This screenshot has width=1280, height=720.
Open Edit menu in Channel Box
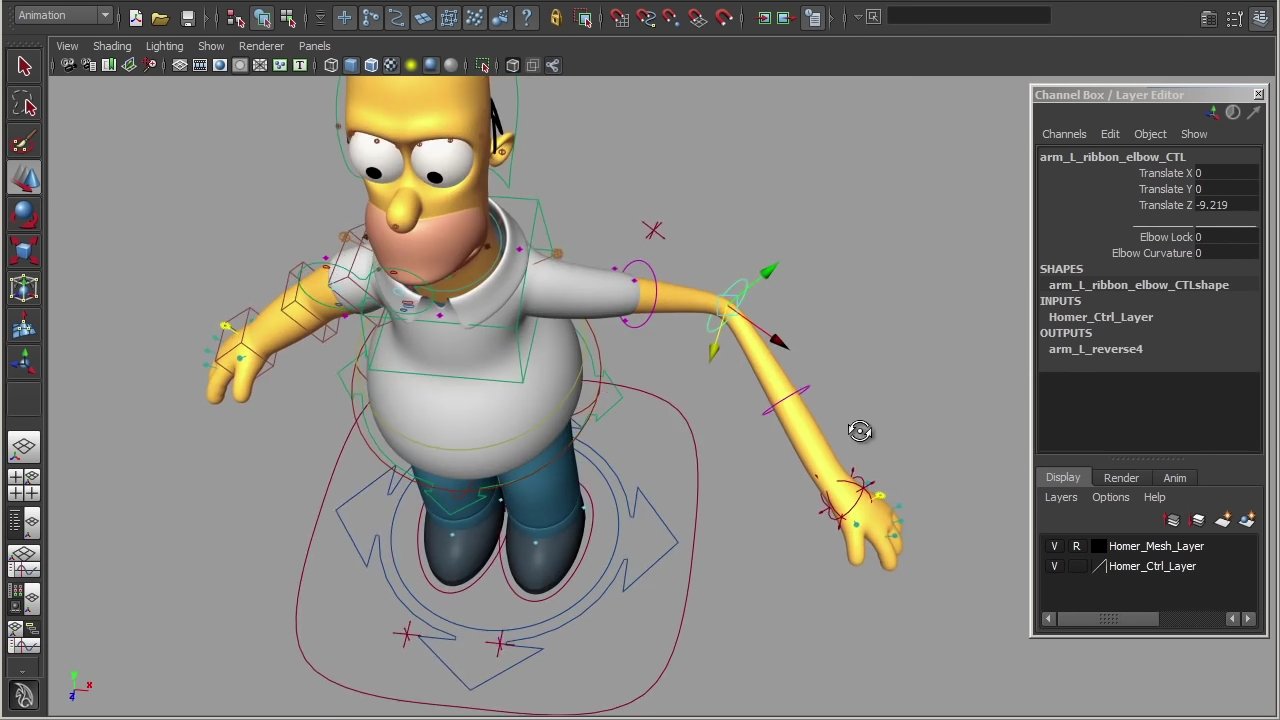(1110, 134)
